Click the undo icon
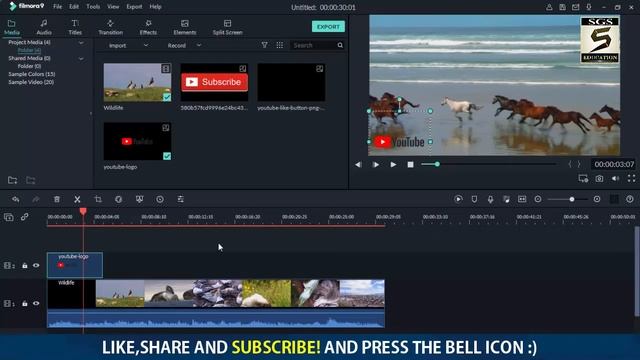 pos(16,199)
